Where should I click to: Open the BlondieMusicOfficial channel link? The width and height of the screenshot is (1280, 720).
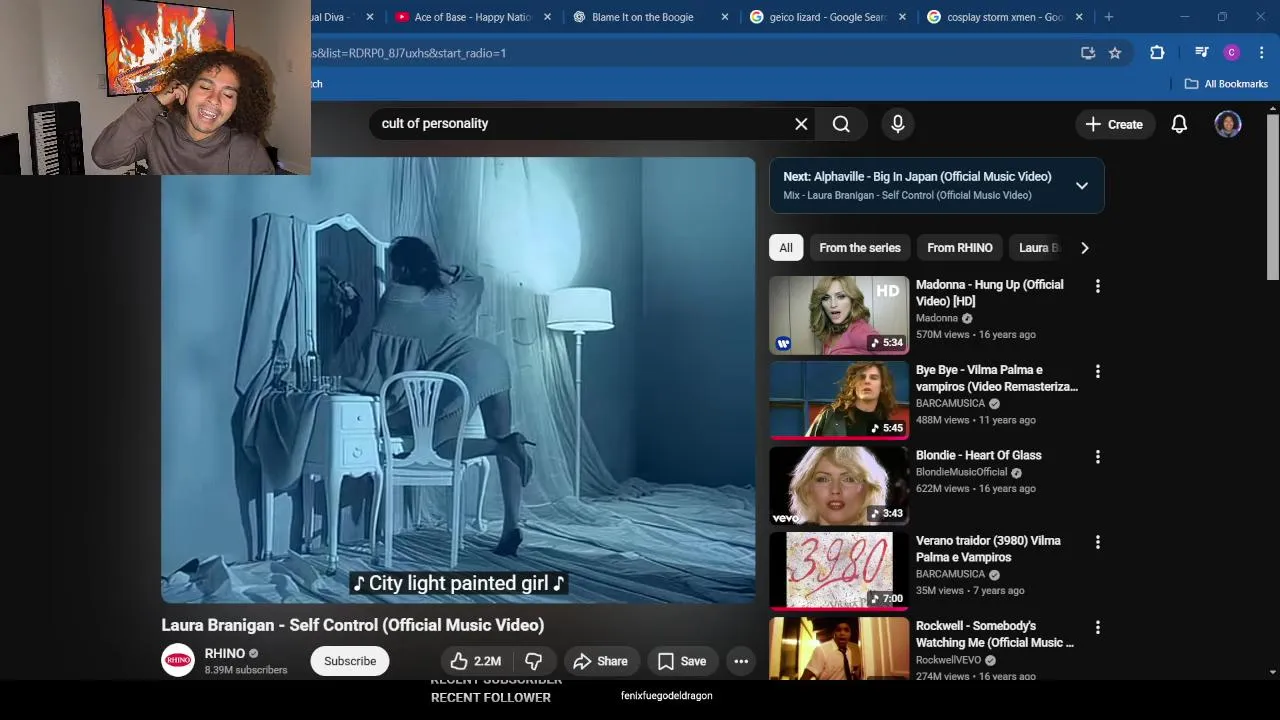(962, 472)
